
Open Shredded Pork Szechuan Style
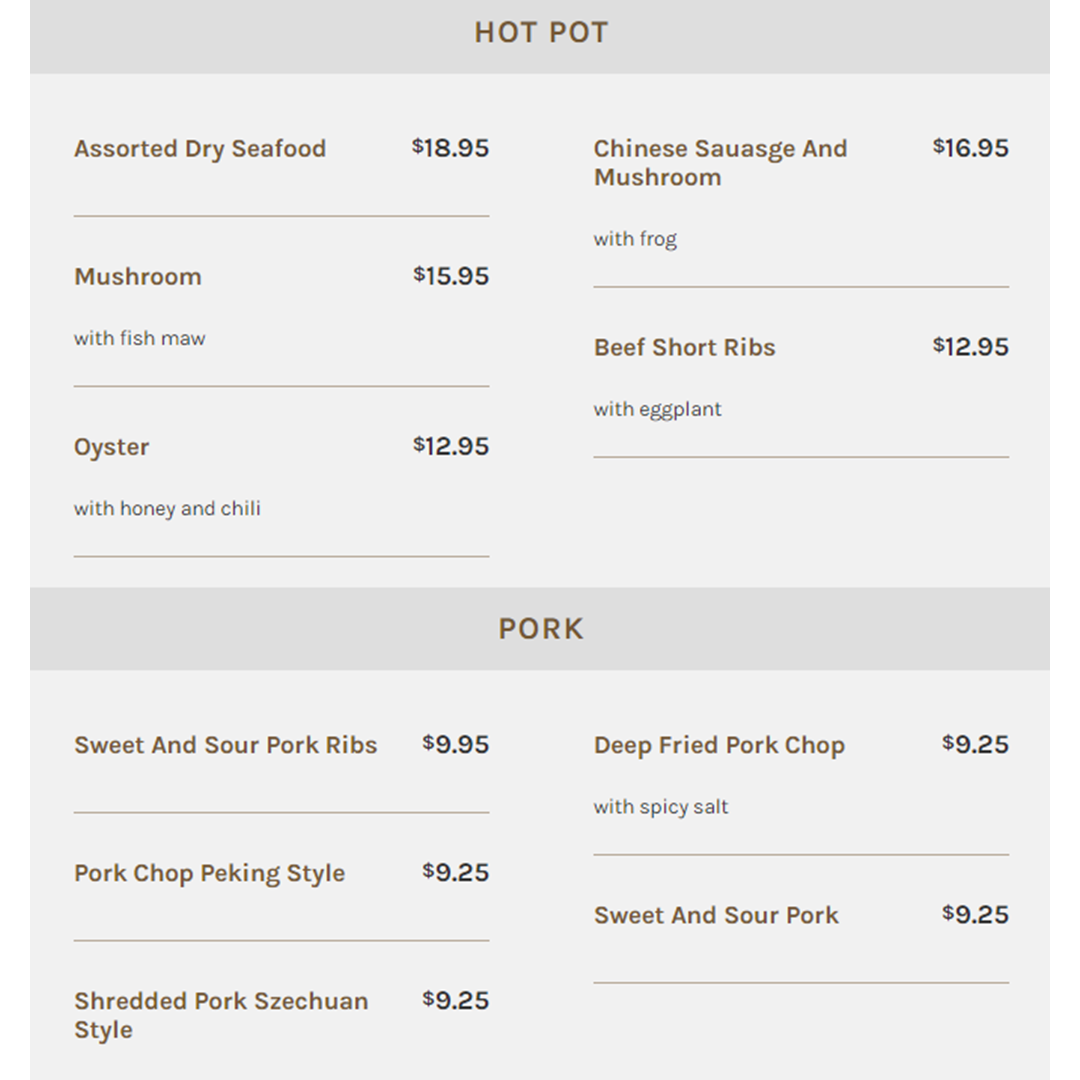[x=221, y=1015]
